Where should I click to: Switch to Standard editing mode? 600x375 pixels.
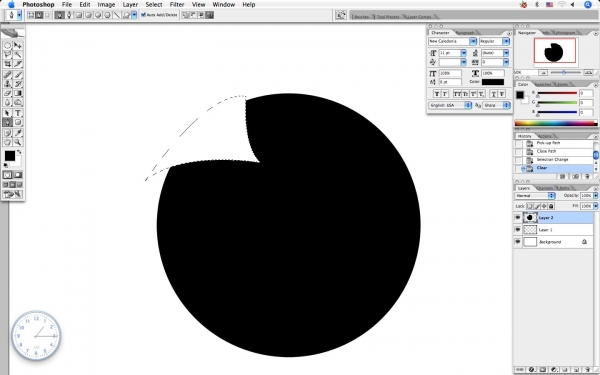point(7,175)
